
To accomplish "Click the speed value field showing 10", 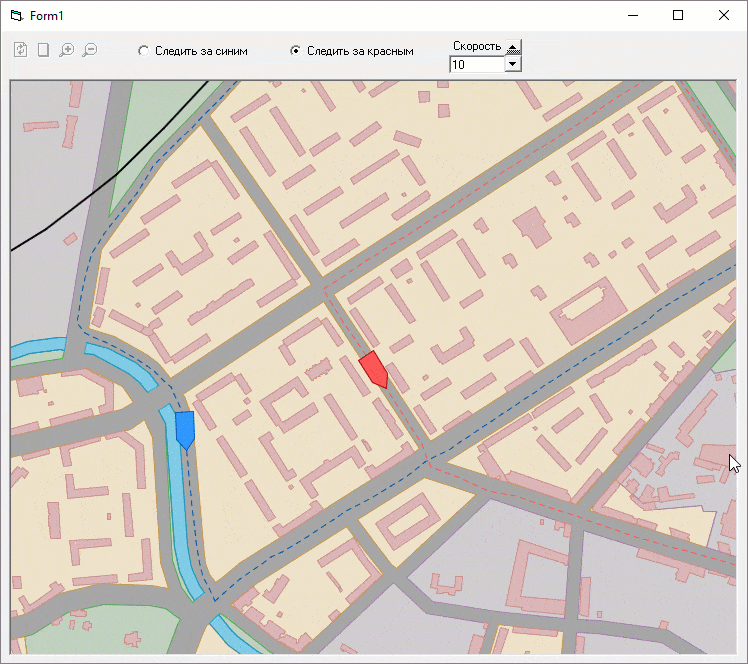I will 477,64.
